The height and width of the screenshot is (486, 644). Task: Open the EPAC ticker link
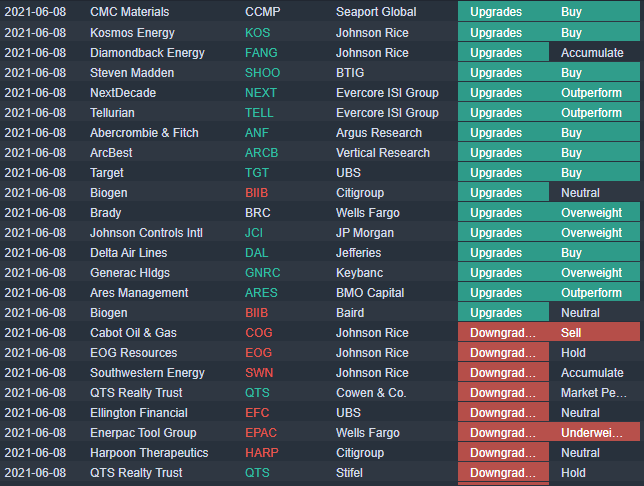coord(262,433)
